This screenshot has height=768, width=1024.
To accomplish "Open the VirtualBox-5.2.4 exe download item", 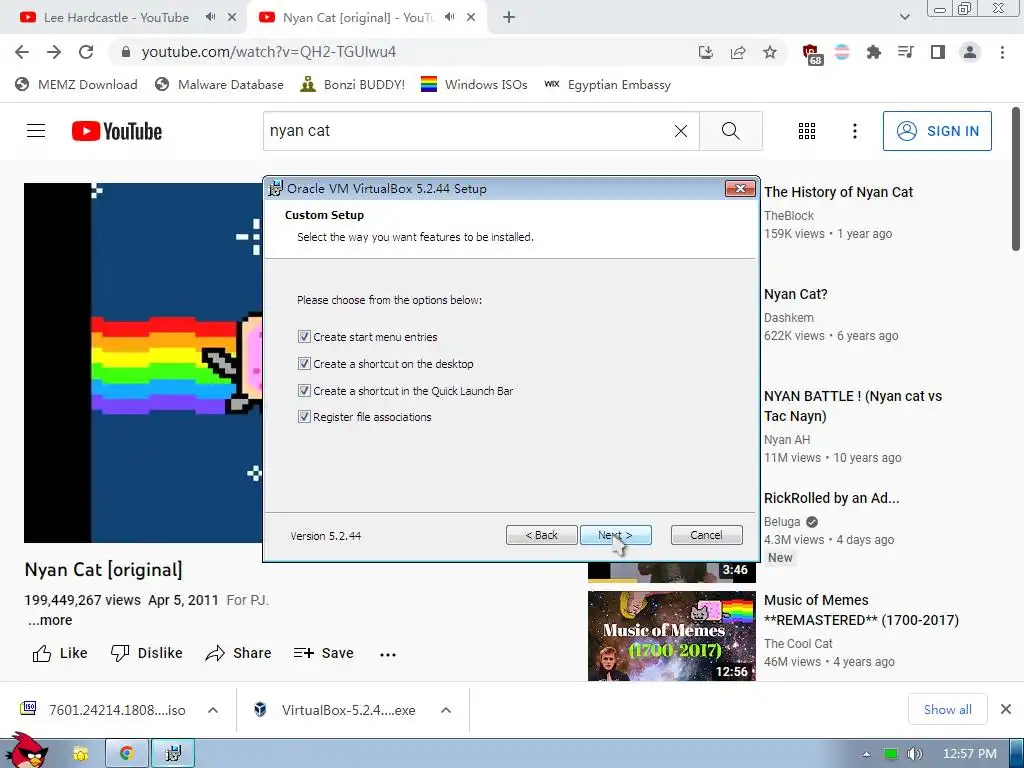I will (x=336, y=710).
